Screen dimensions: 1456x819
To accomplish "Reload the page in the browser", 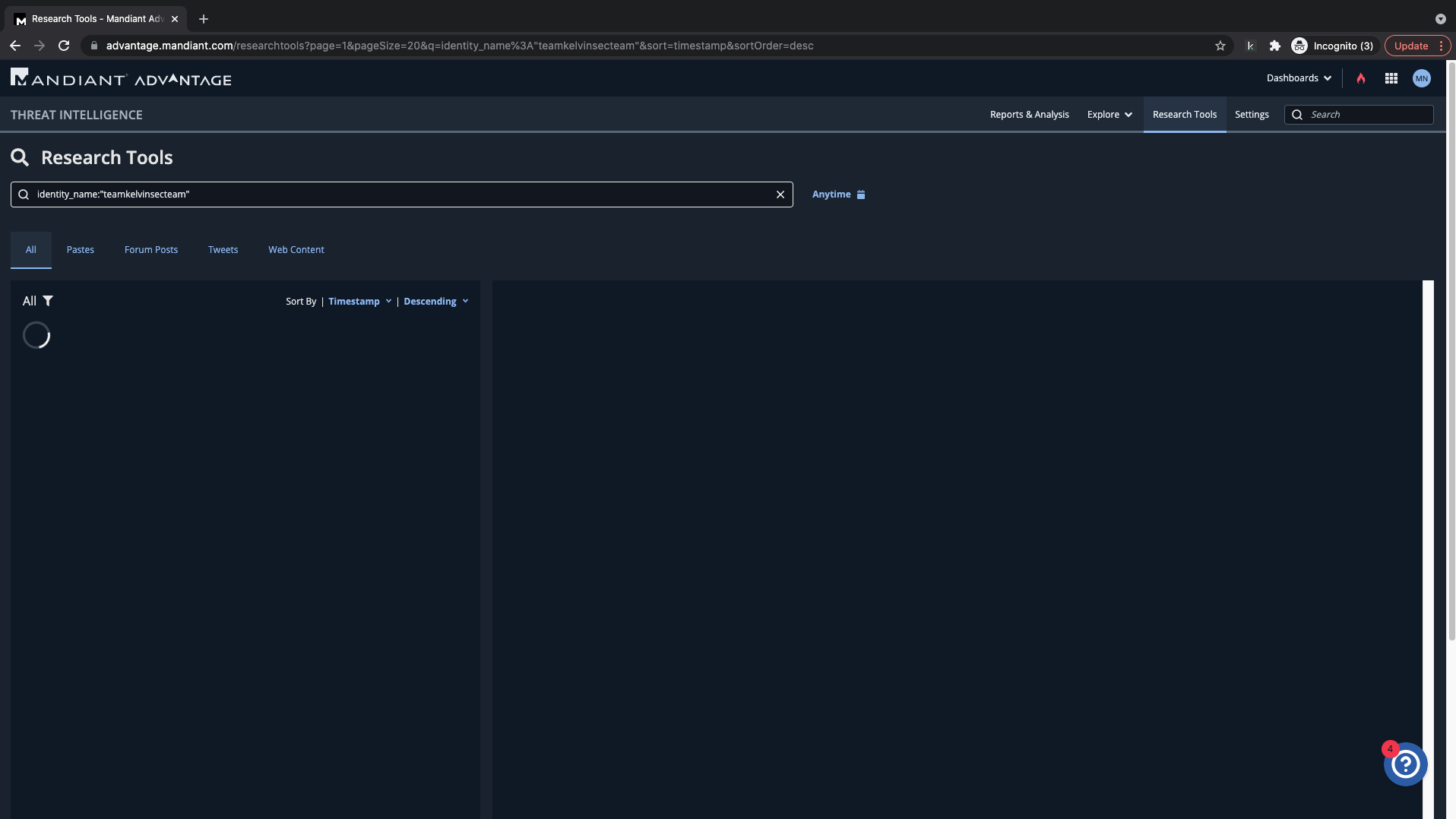I will pos(64,46).
